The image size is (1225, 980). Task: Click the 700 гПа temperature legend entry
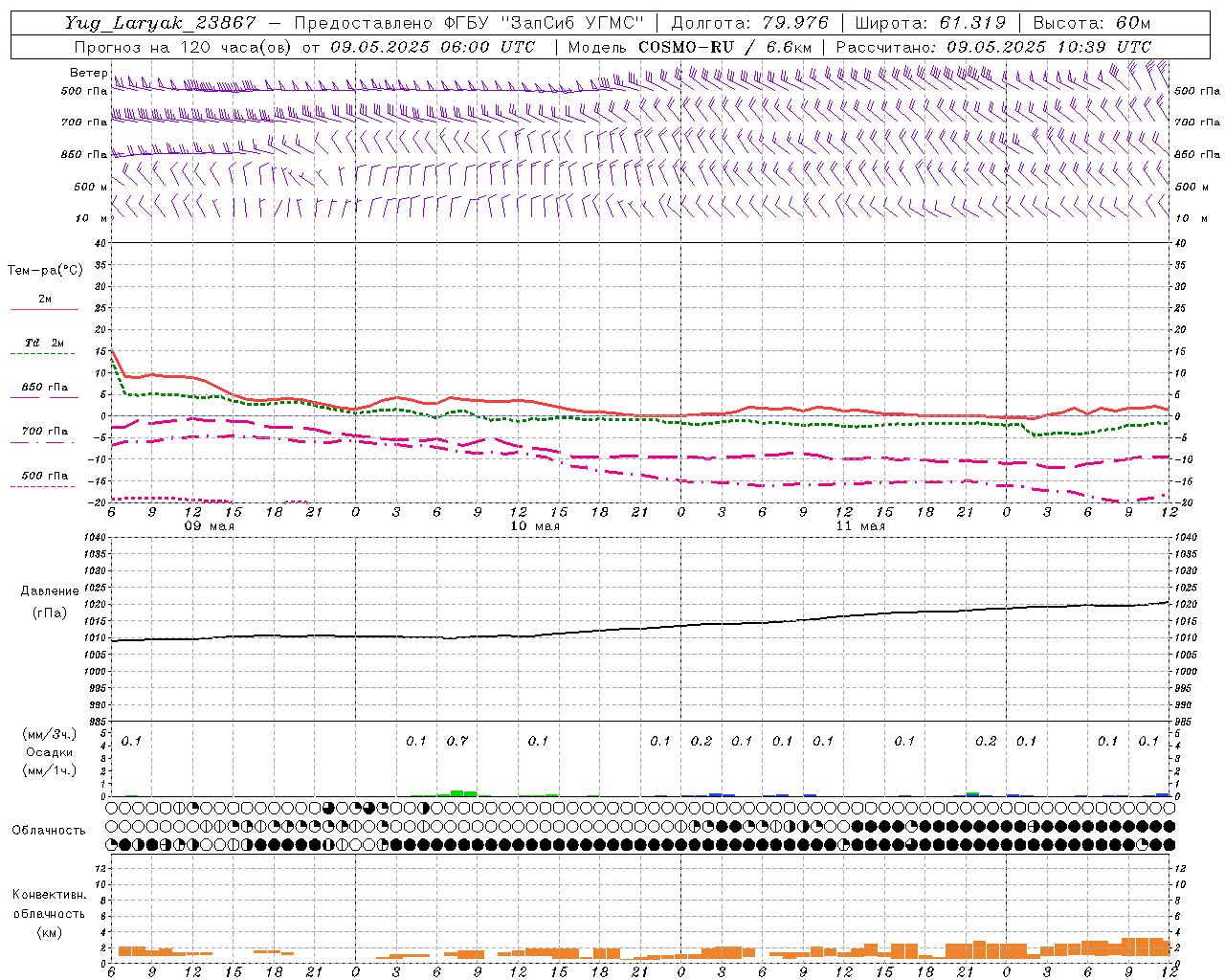tap(45, 432)
